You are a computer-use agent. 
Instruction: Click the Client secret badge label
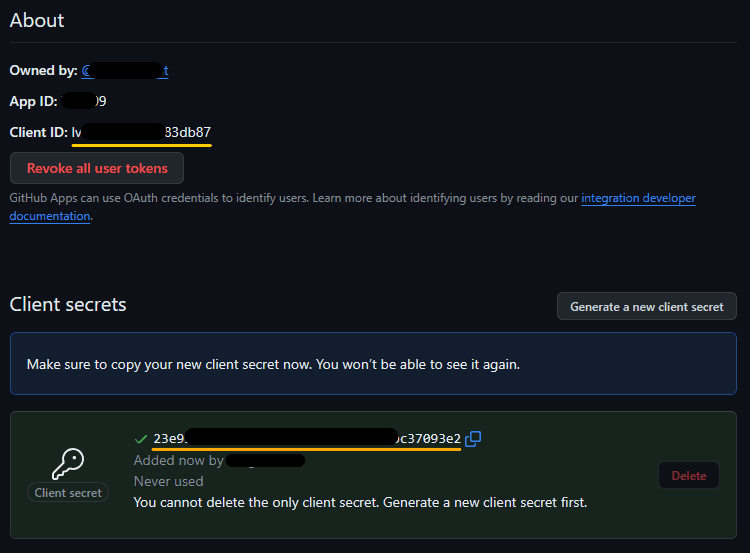point(68,492)
